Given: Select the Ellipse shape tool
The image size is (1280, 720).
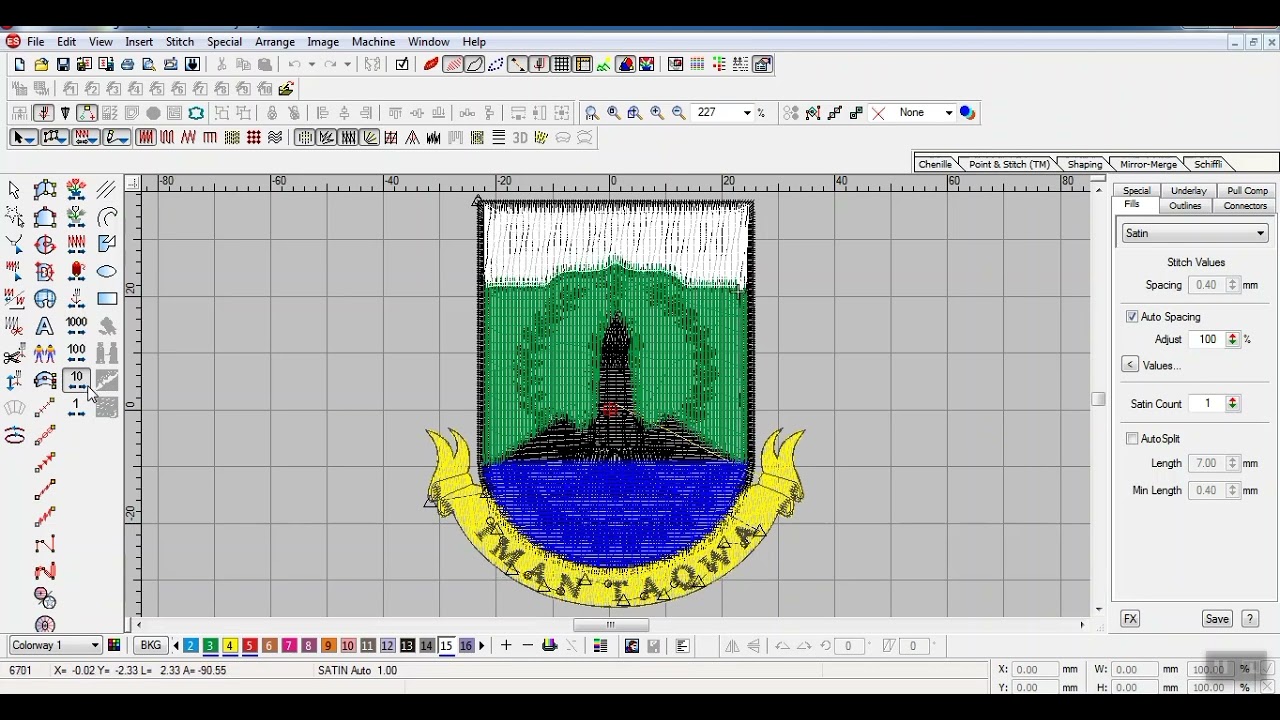Looking at the screenshot, I should pyautogui.click(x=107, y=271).
